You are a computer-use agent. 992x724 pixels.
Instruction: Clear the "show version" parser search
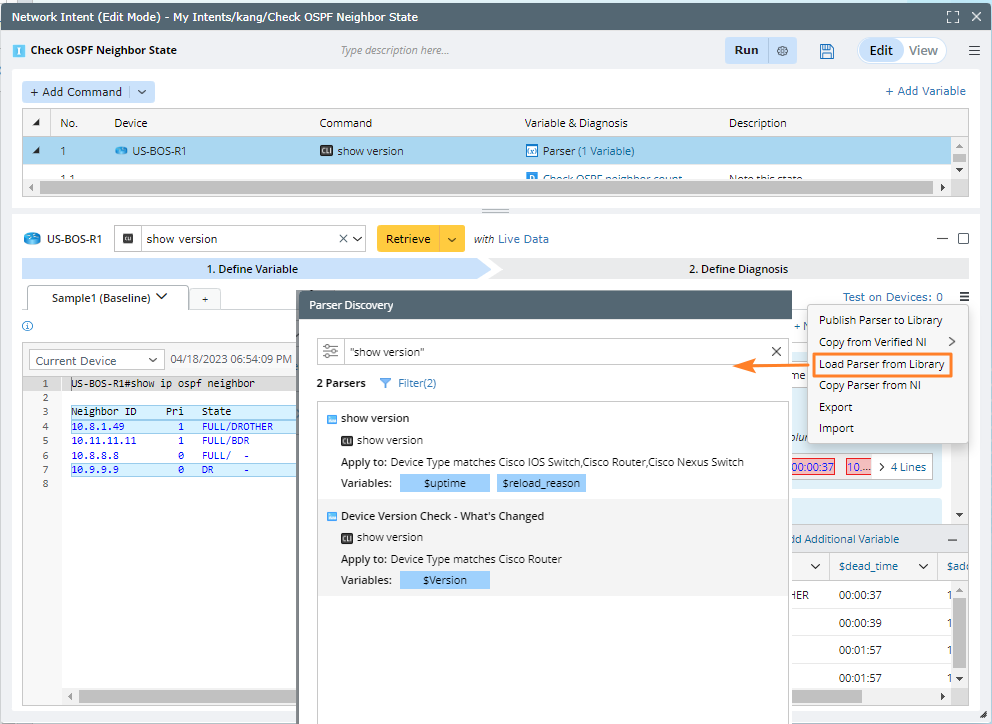pyautogui.click(x=776, y=352)
